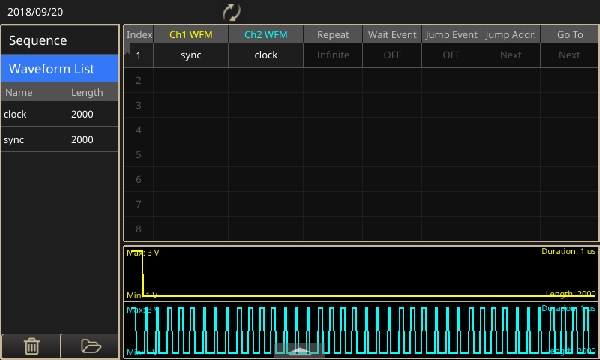This screenshot has height=360, width=600.
Task: Click the yellow Ch1 waveform preview
Action: [x=361, y=273]
